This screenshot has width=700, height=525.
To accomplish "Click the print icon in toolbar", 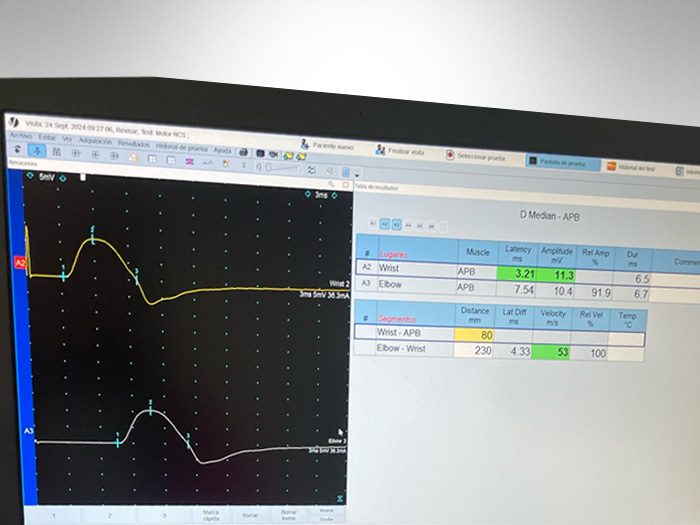I will pos(243,153).
